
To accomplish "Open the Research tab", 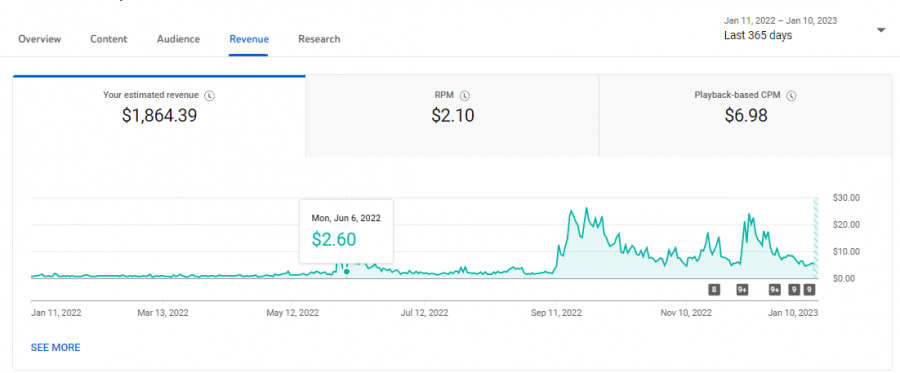I will (x=319, y=39).
